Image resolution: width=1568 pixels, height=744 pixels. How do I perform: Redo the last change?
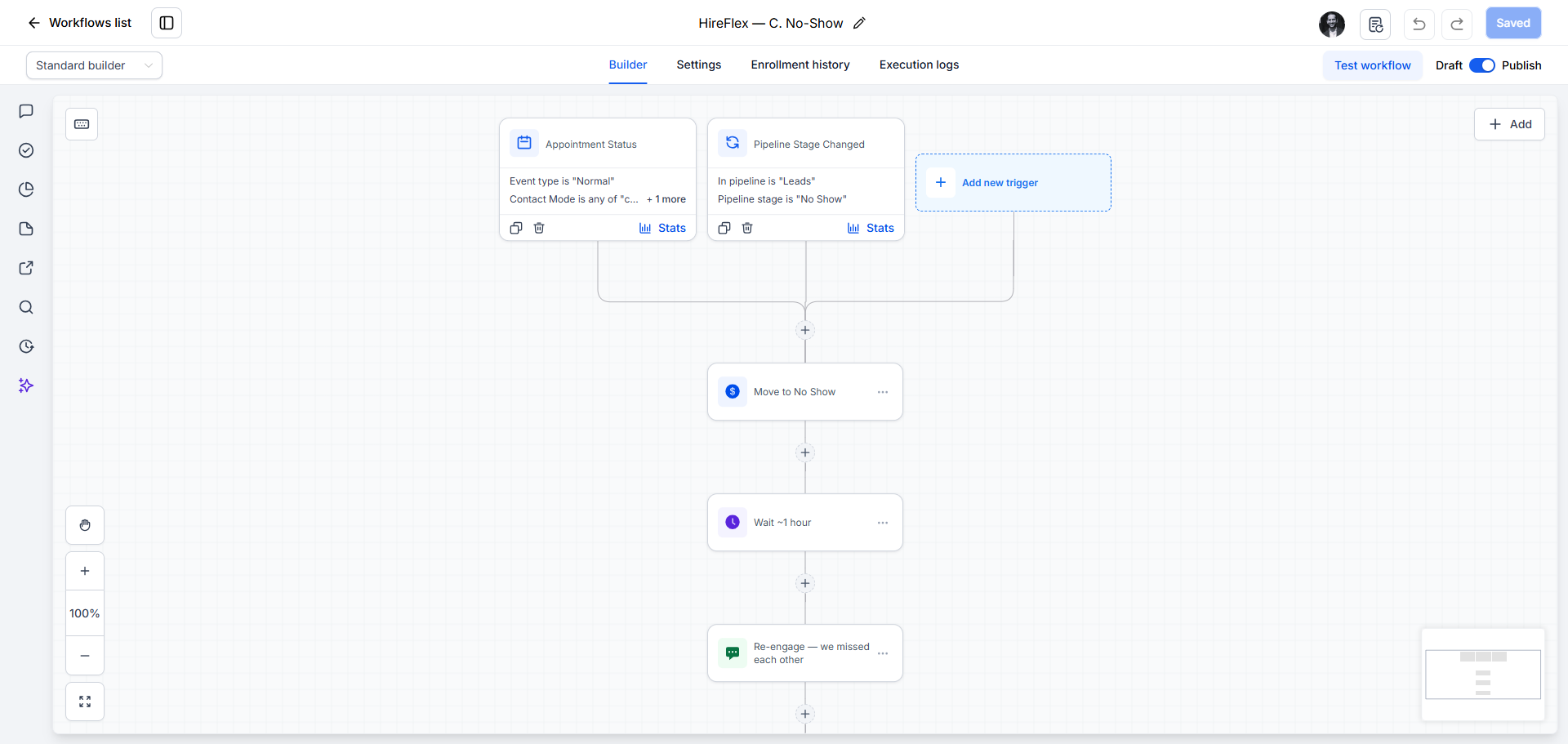(1457, 24)
